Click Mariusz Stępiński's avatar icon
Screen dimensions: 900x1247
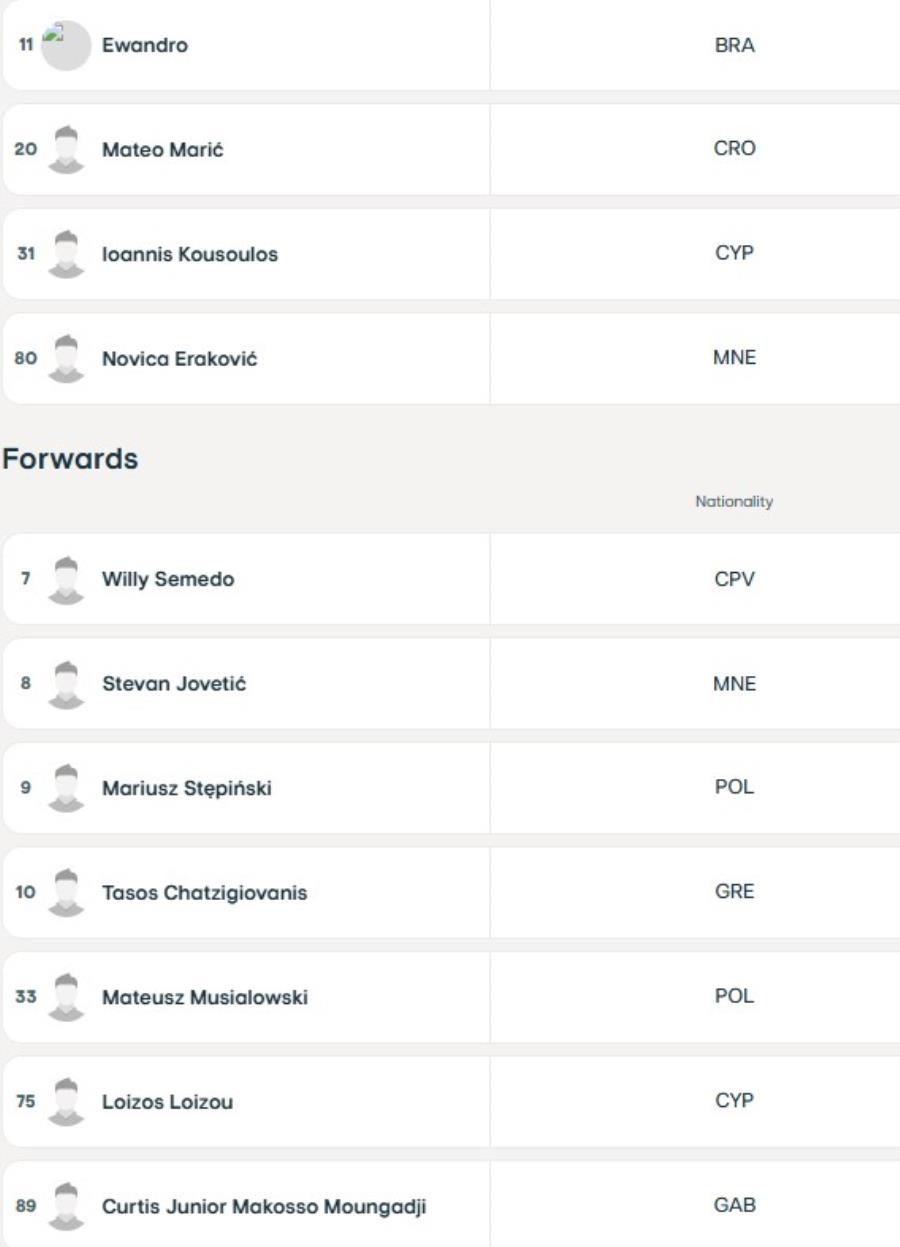coord(66,788)
